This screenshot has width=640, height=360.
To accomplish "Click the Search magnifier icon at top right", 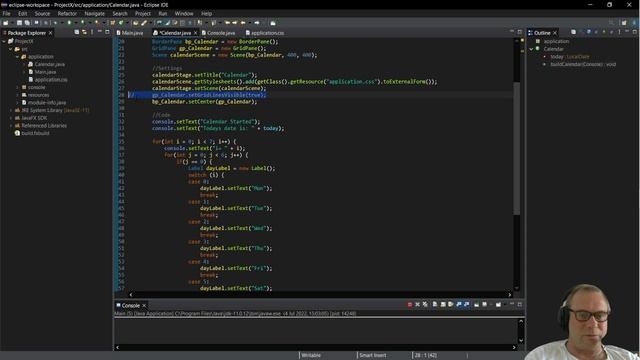I will click(x=611, y=23).
